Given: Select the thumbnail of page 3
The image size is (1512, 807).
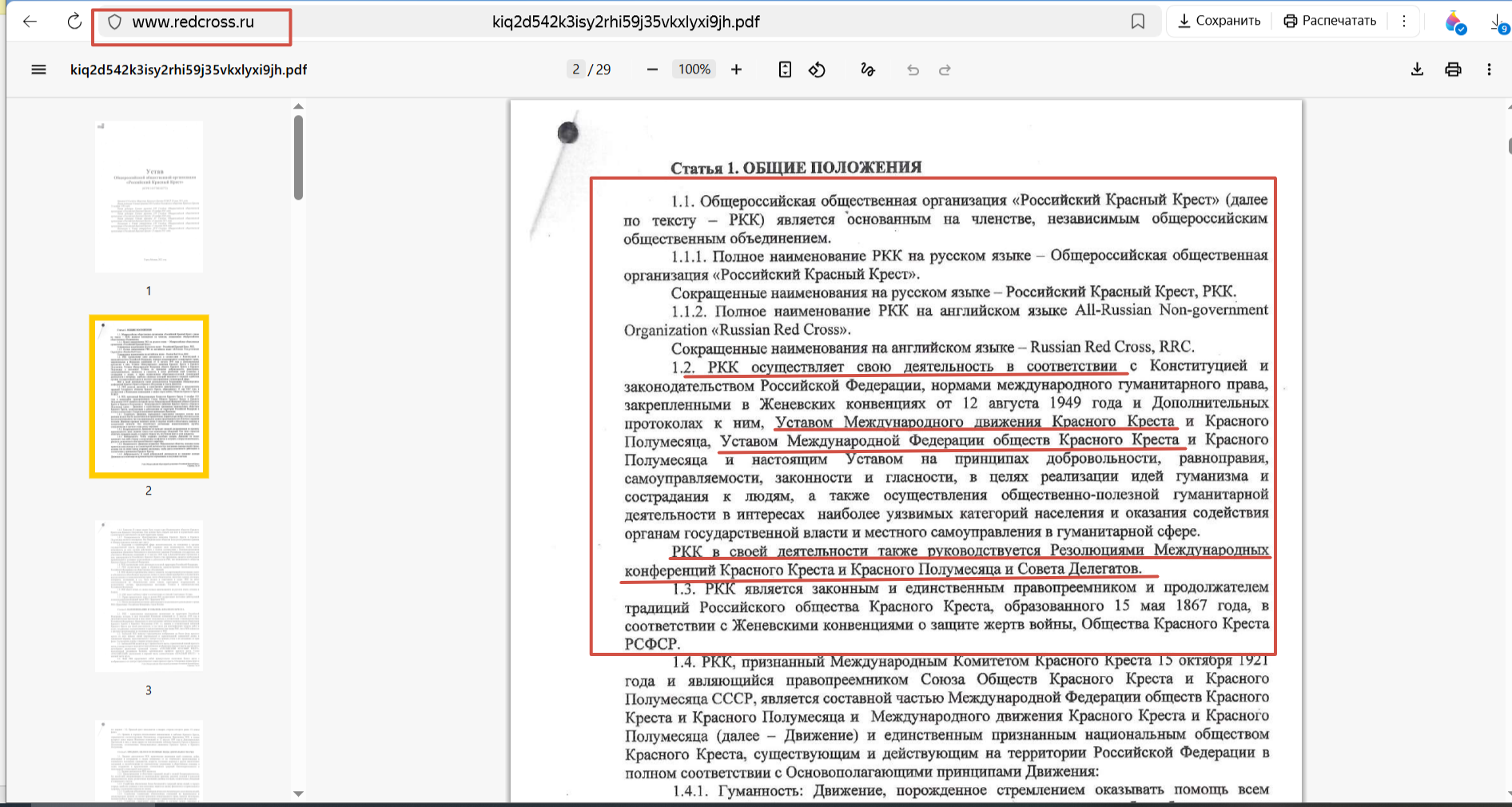Looking at the screenshot, I should pos(149,595).
